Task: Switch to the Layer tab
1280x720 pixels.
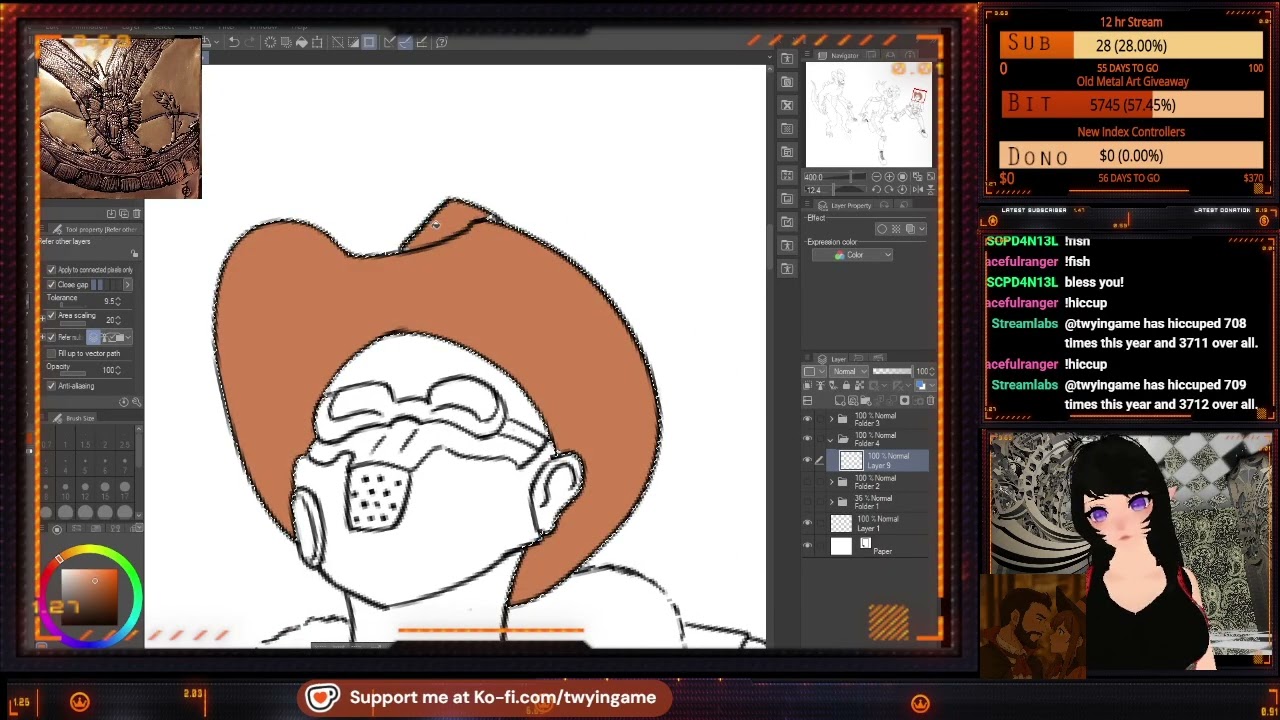Action: point(833,359)
